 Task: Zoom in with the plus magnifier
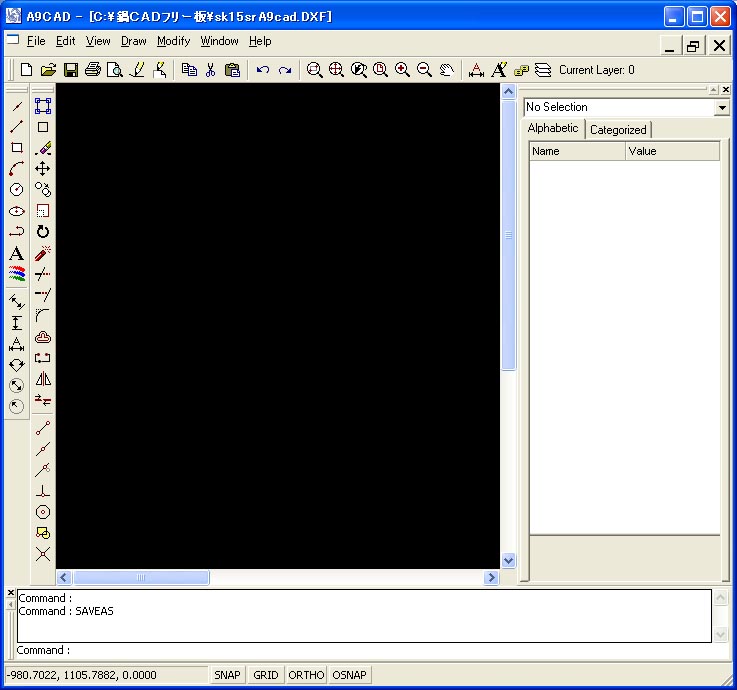click(x=402, y=70)
